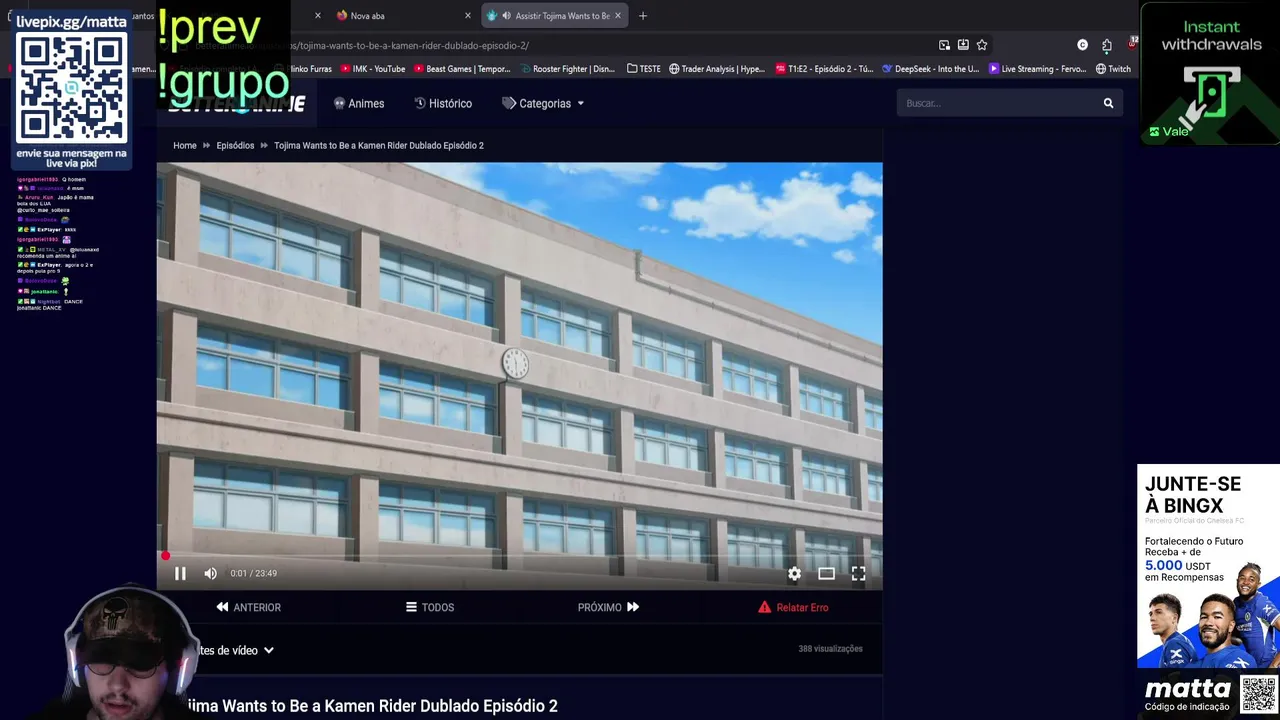Click the 388 visualizações text
Viewport: 1280px width, 720px height.
point(830,649)
